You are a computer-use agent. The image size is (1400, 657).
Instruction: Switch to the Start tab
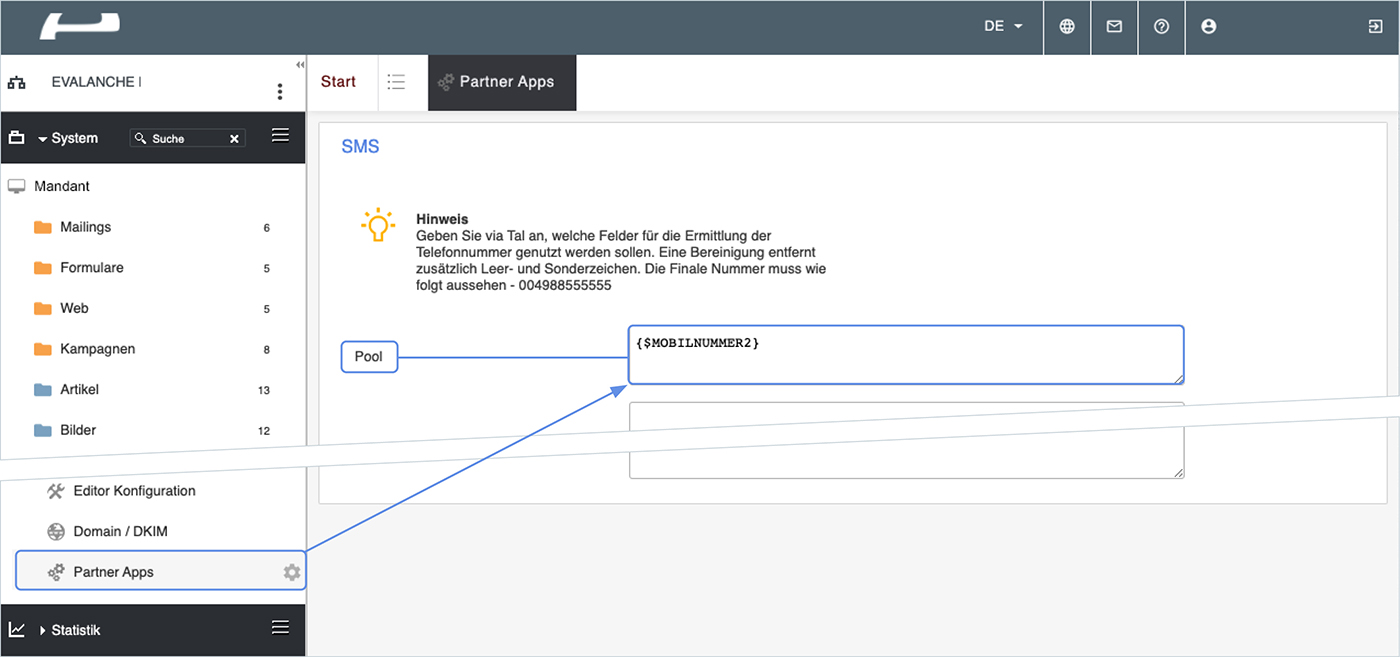[338, 82]
